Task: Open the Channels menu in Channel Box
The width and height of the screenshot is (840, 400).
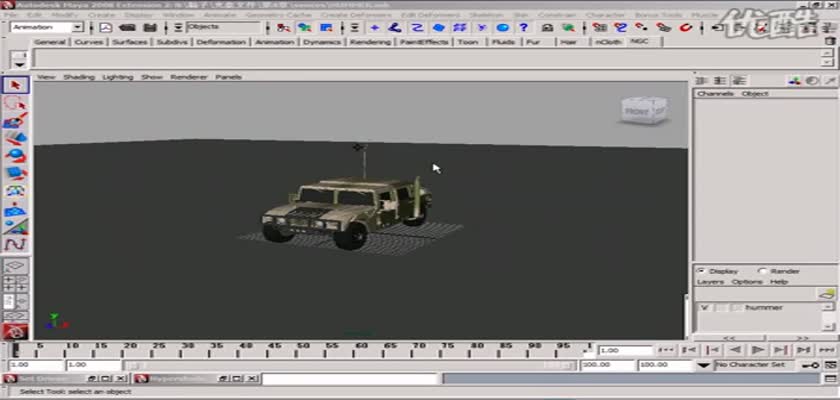Action: click(x=715, y=94)
